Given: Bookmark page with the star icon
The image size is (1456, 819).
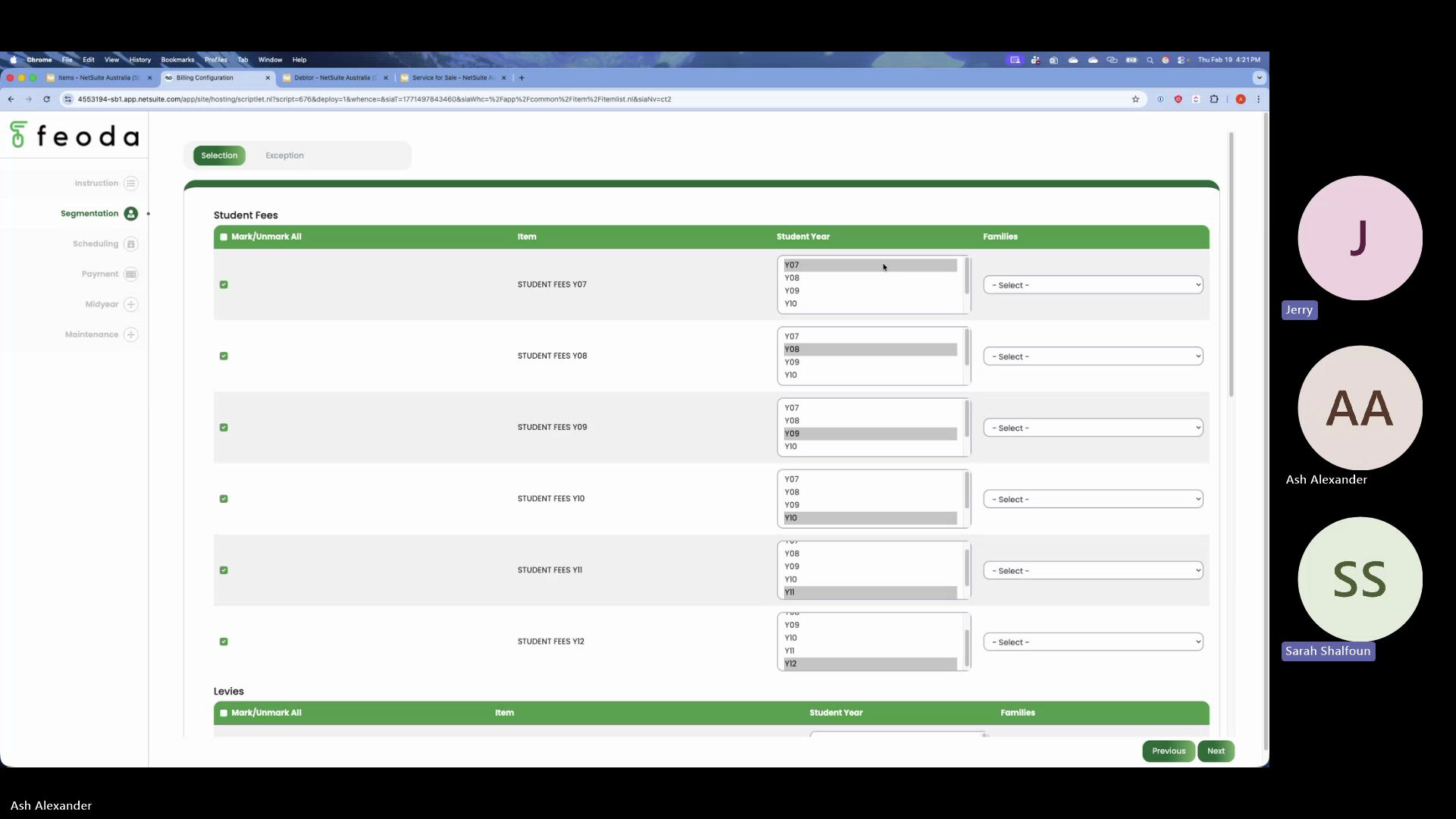Looking at the screenshot, I should [x=1135, y=99].
